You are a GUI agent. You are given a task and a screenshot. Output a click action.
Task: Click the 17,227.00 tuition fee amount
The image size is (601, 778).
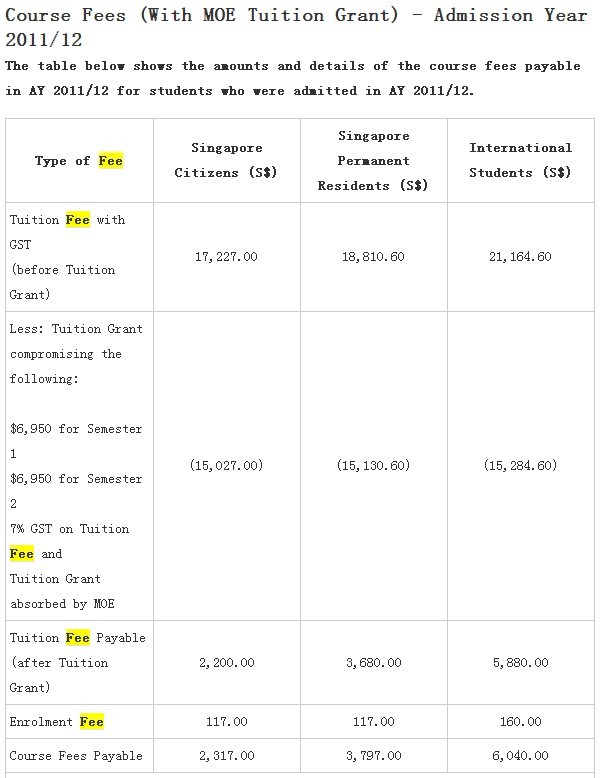click(226, 257)
